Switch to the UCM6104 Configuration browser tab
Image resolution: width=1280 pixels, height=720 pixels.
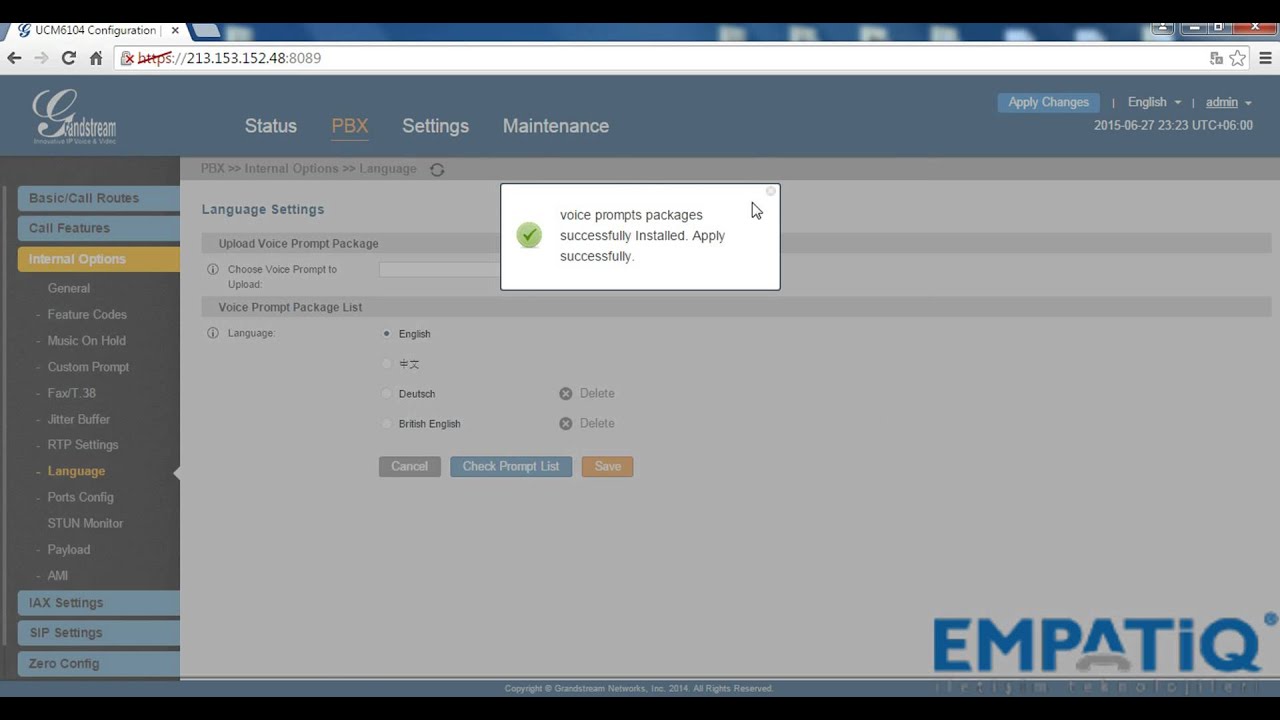tap(95, 30)
